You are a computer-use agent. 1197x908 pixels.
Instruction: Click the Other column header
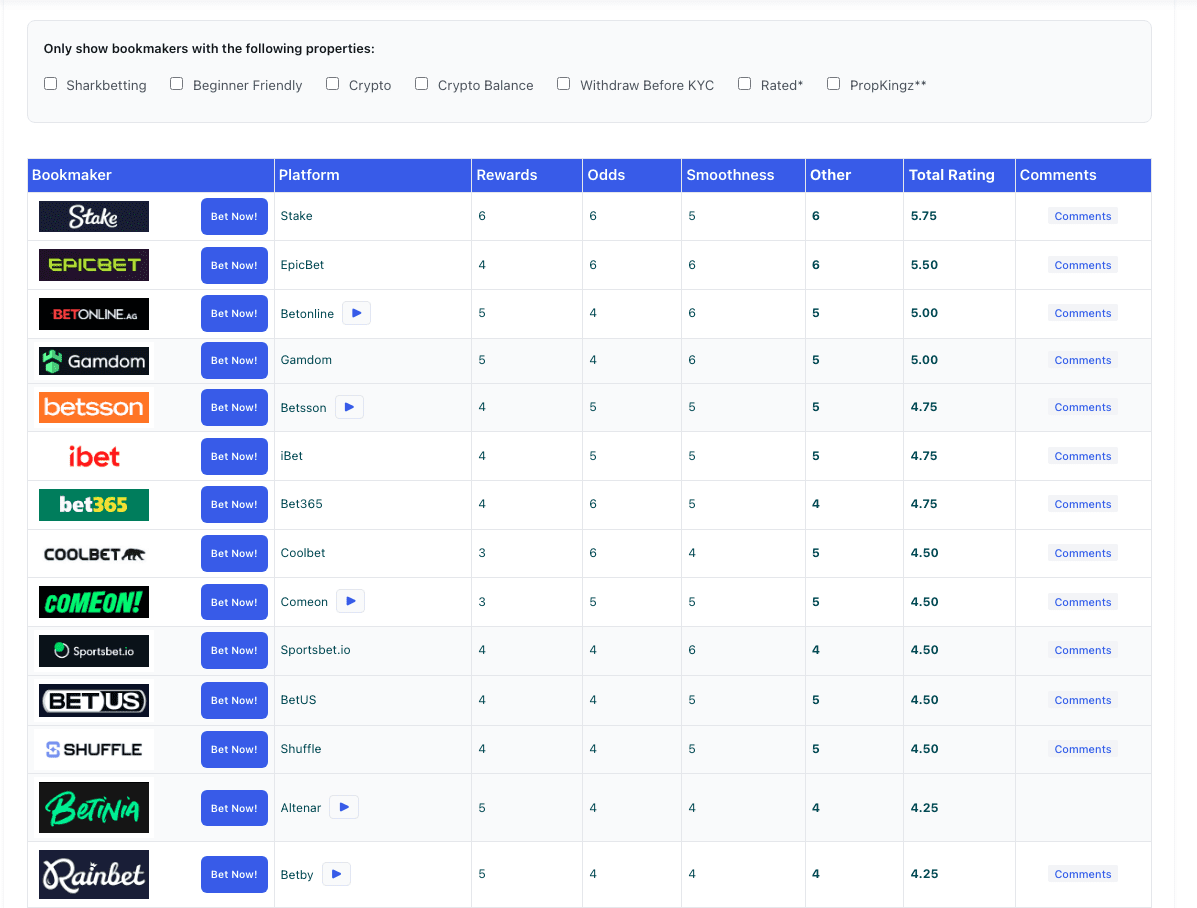pyautogui.click(x=854, y=175)
